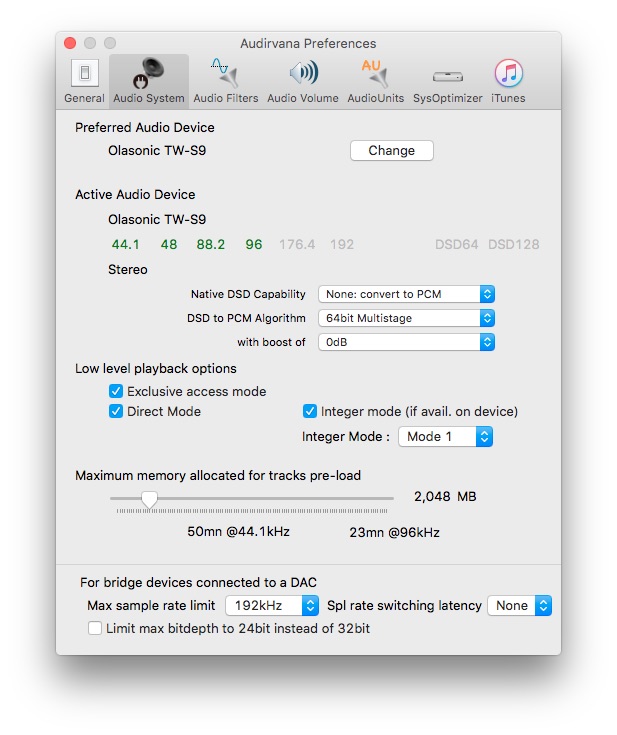Click the 44.1 sample rate indicator
This screenshot has width=617, height=735.
tap(125, 244)
